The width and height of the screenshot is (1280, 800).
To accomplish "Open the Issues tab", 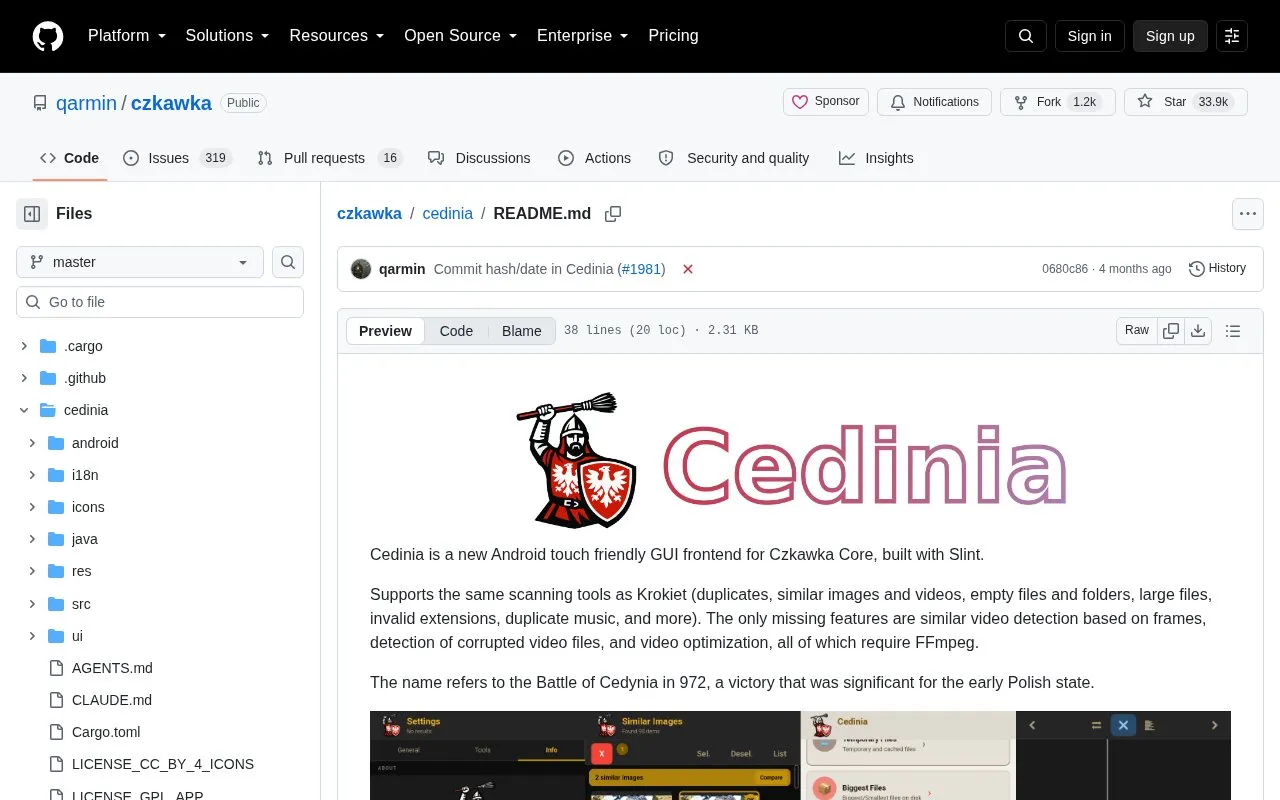I will (177, 158).
